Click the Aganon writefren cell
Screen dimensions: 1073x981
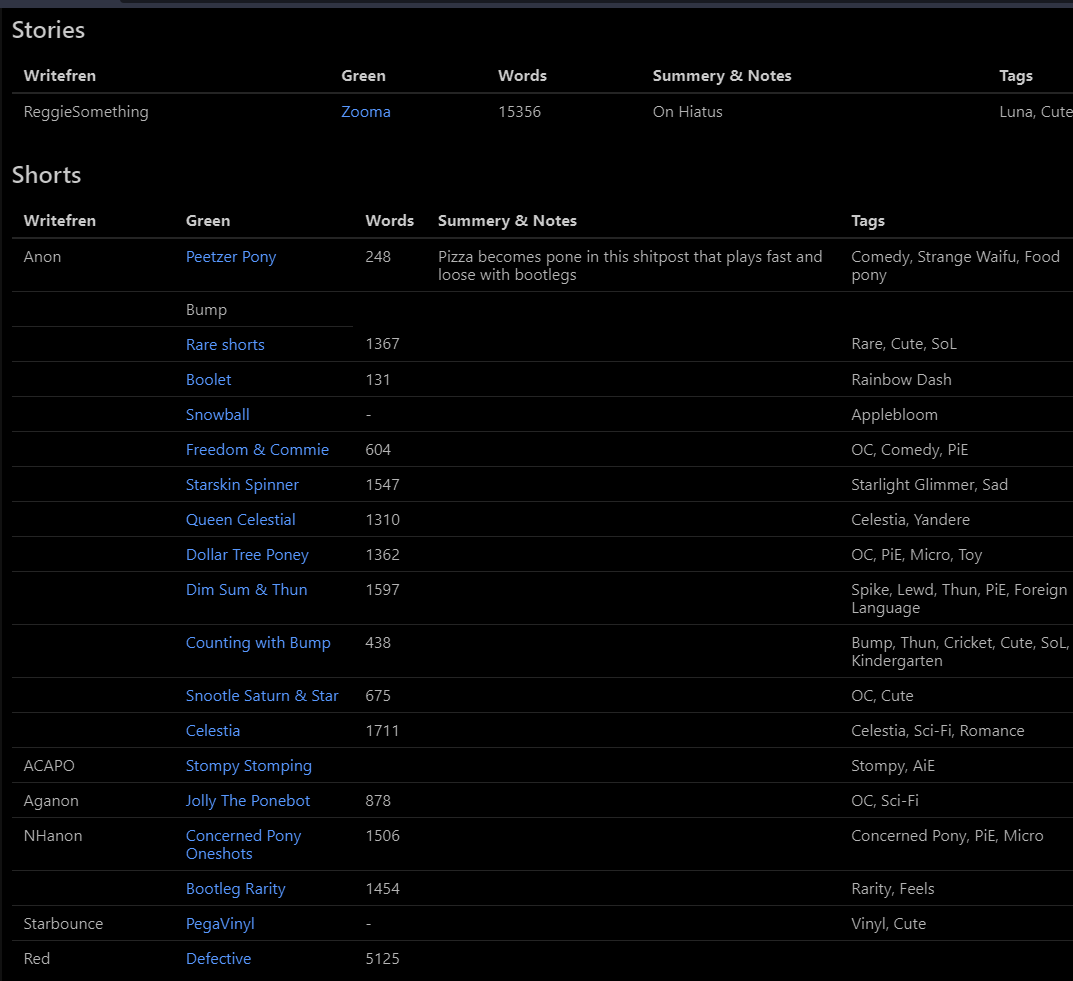(51, 800)
